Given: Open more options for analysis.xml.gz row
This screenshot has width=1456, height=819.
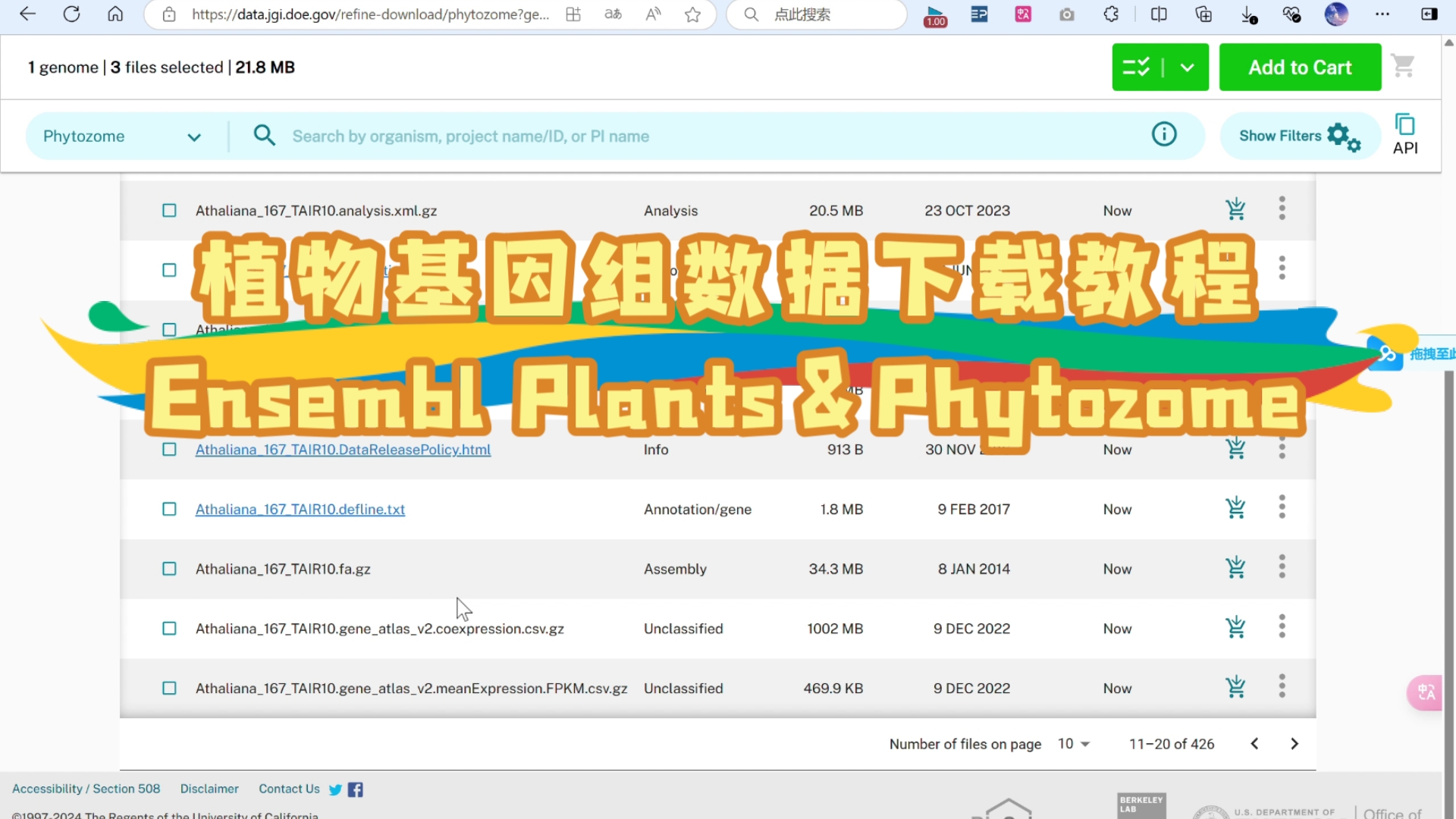Looking at the screenshot, I should 1282,209.
